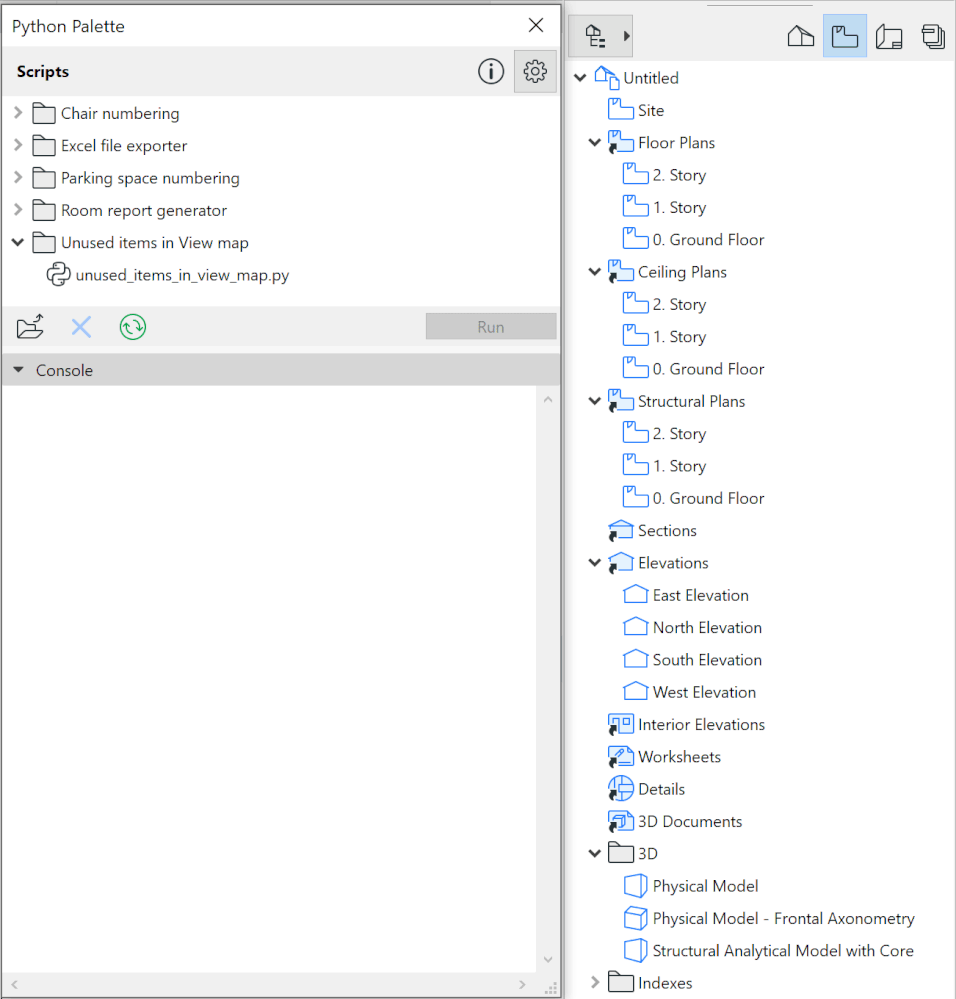This screenshot has height=999, width=956.
Task: Open Publisher Sets in Navigator
Action: coord(932,36)
